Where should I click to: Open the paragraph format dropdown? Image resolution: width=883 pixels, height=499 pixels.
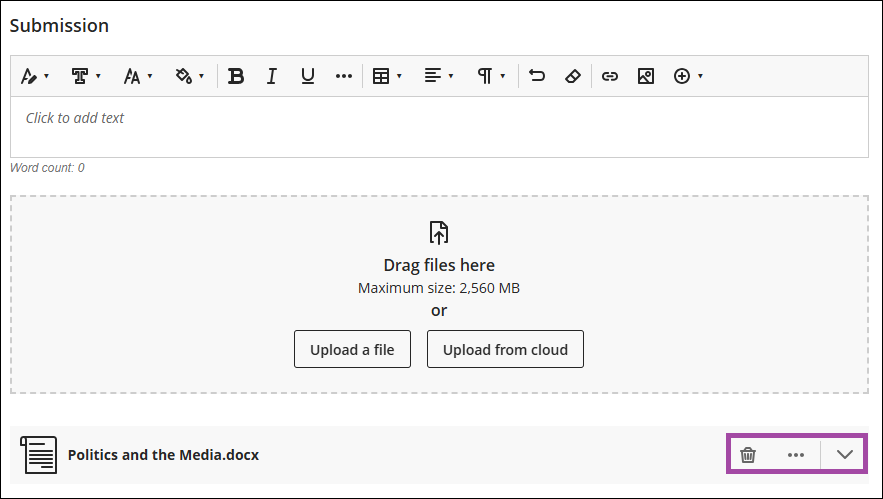tap(490, 76)
